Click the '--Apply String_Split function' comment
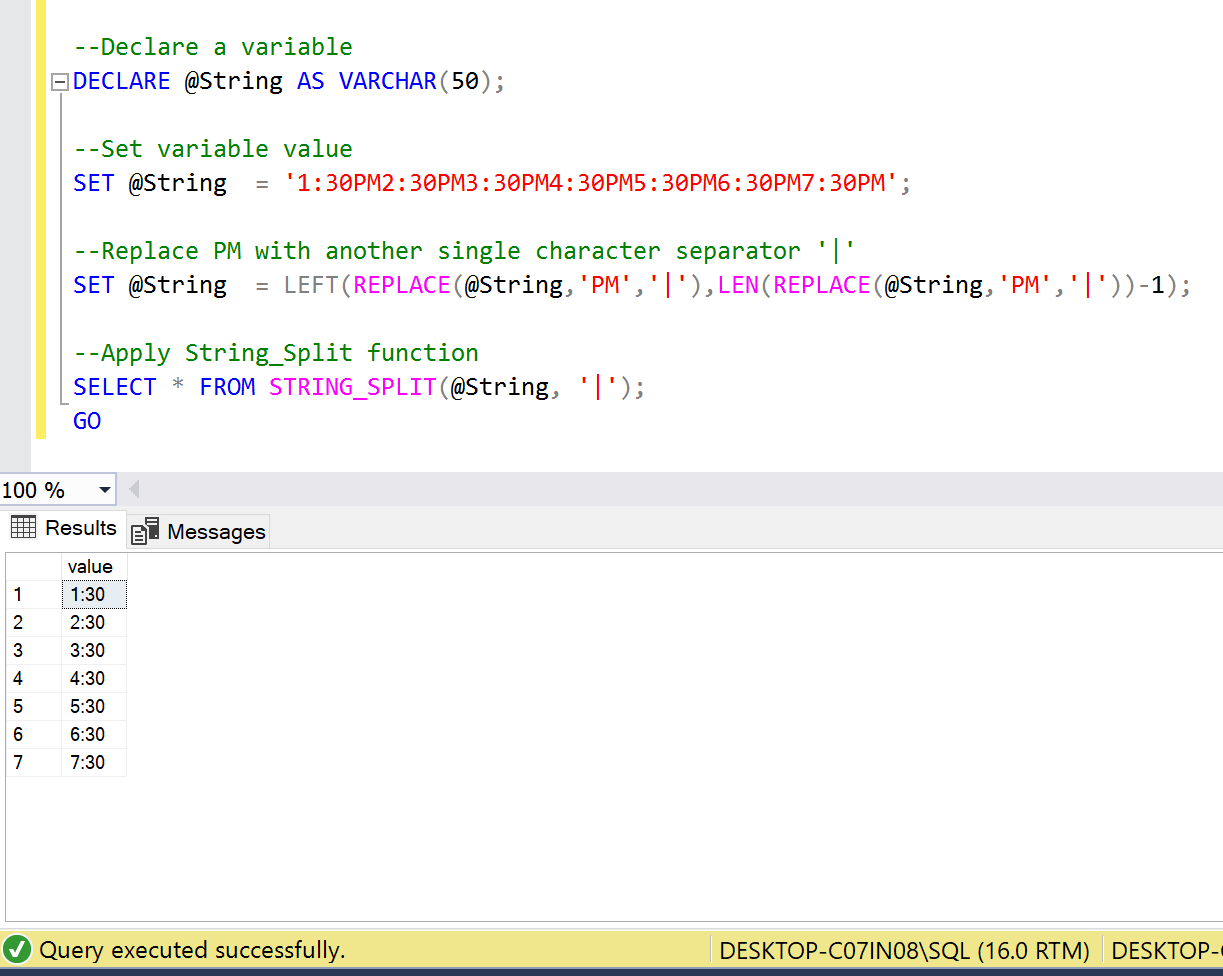This screenshot has height=976, width=1223. pyautogui.click(x=276, y=353)
